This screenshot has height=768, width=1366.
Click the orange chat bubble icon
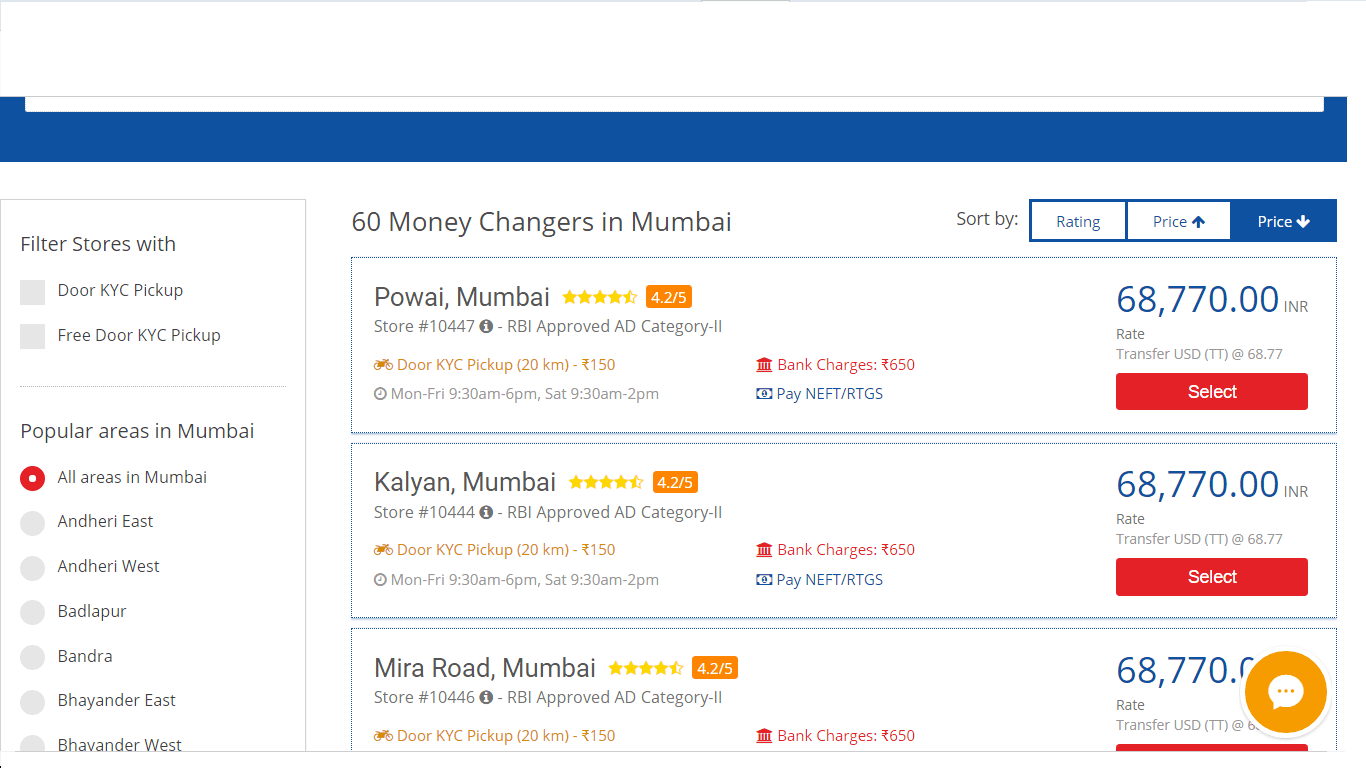click(1285, 692)
